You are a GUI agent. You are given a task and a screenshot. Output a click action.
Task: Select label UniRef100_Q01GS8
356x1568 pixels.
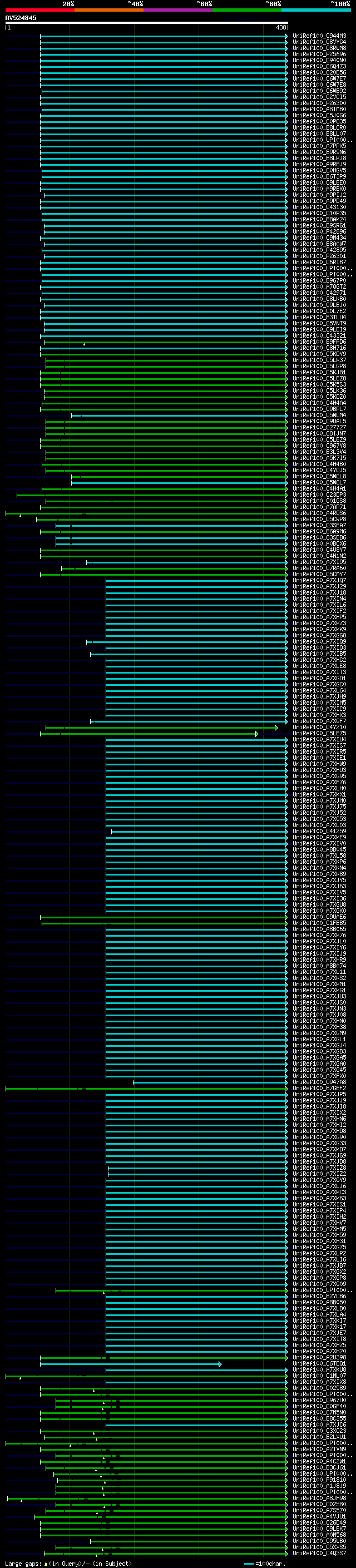tap(319, 501)
